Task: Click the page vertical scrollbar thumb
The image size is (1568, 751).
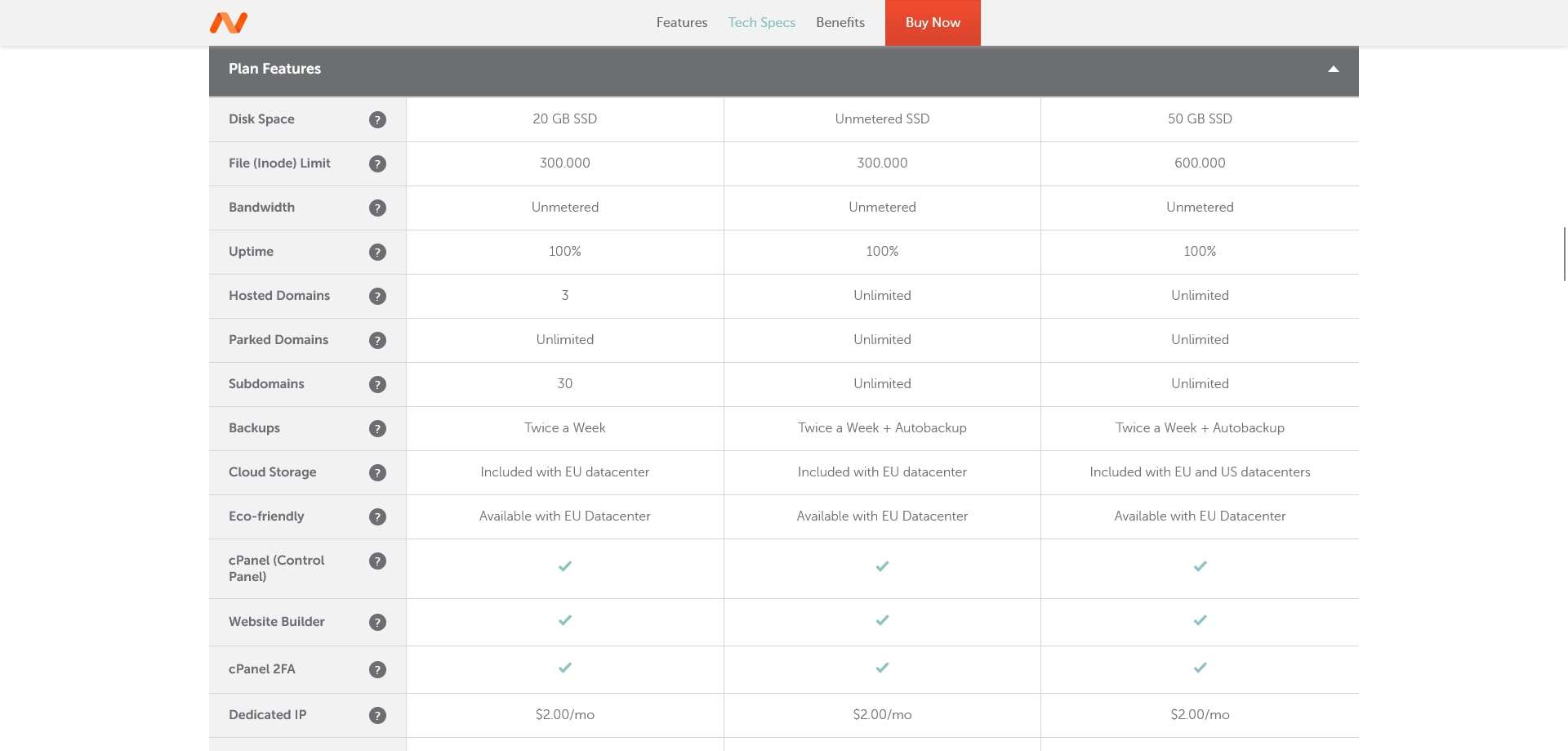Action: (1565, 254)
